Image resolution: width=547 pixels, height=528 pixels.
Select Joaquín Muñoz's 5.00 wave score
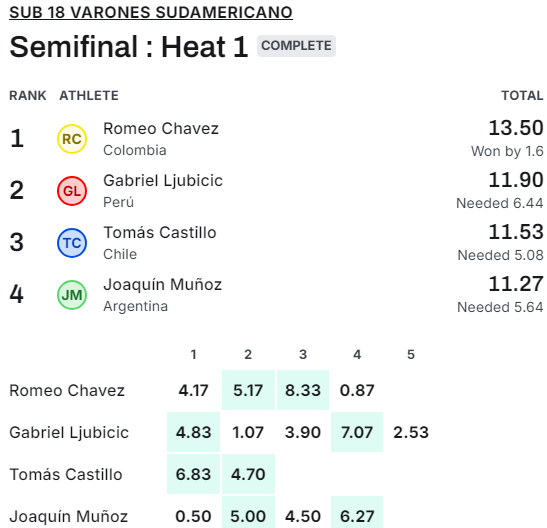248,516
